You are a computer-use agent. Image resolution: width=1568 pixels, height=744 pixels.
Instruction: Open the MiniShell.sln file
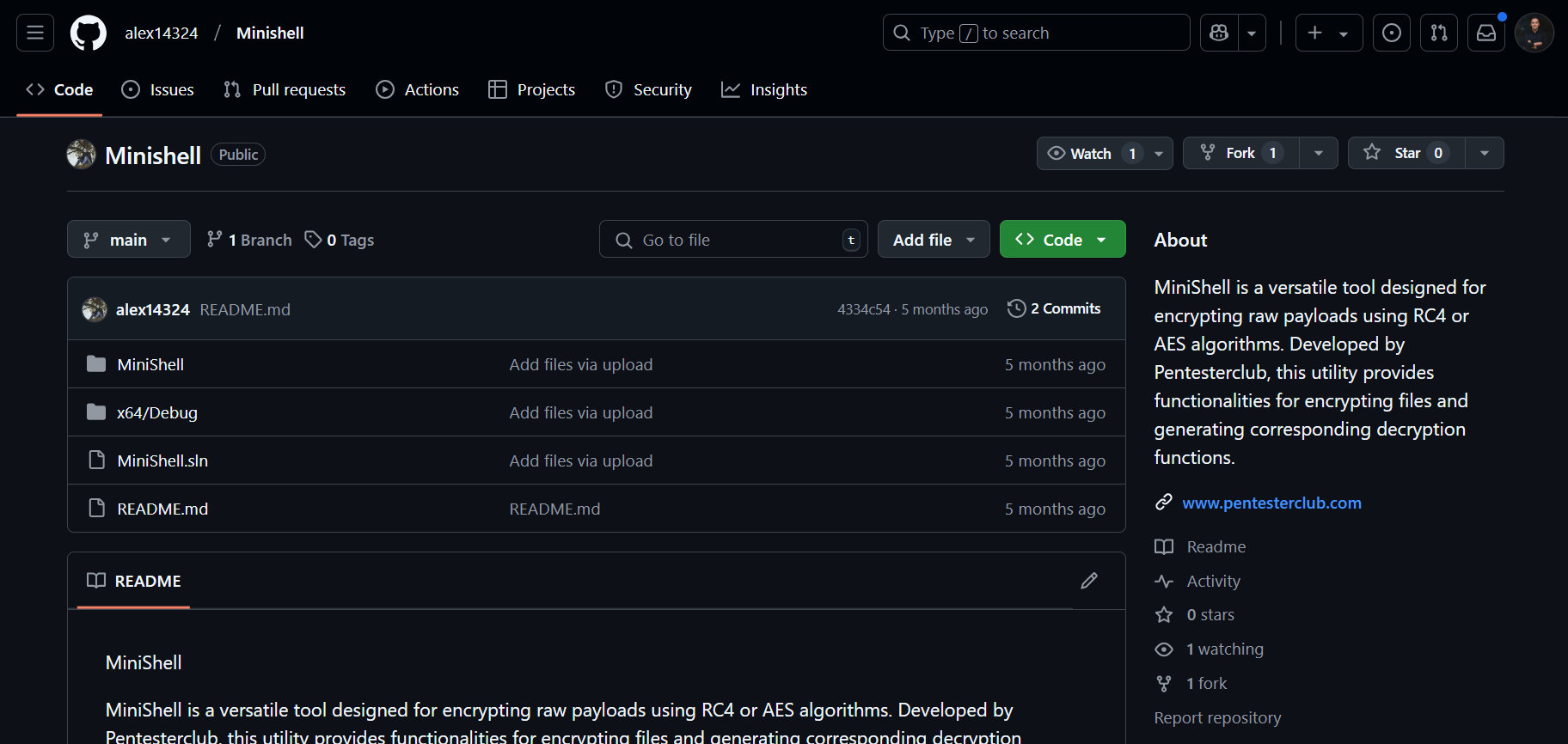(162, 460)
